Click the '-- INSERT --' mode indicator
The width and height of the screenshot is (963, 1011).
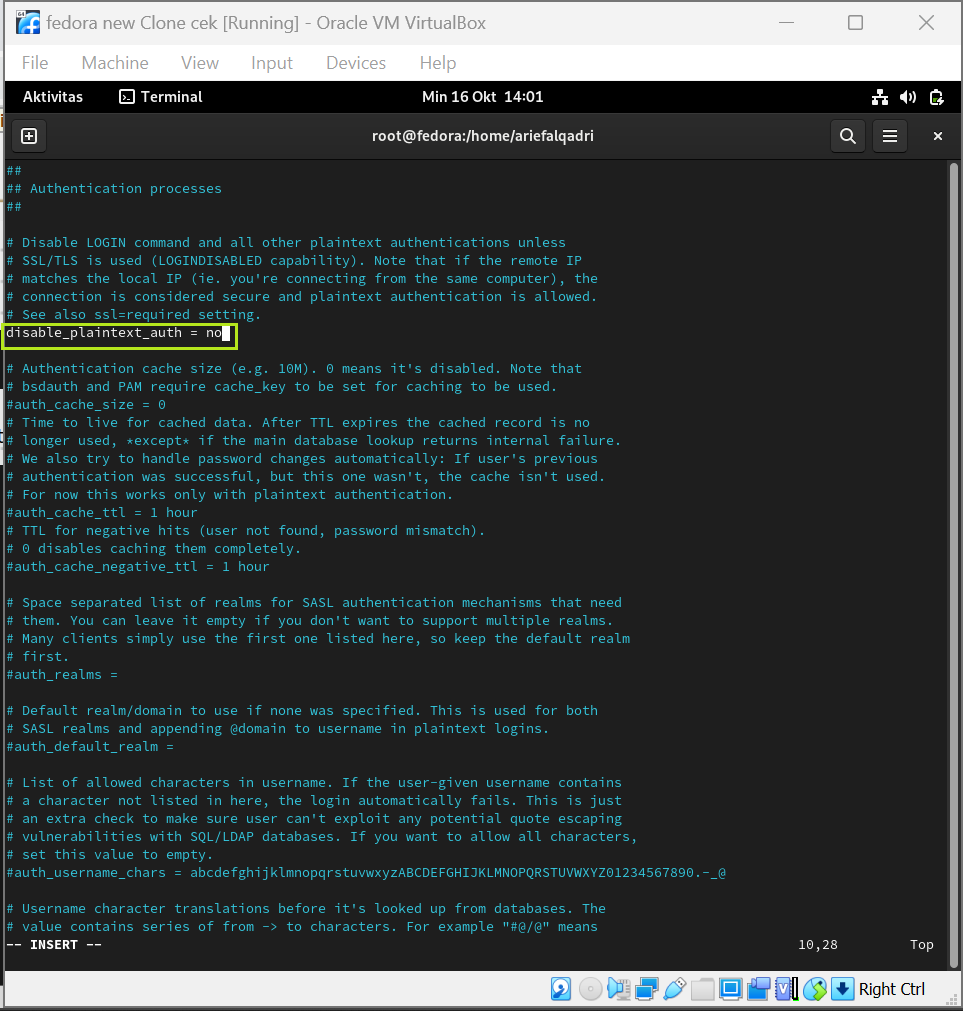[x=54, y=945]
